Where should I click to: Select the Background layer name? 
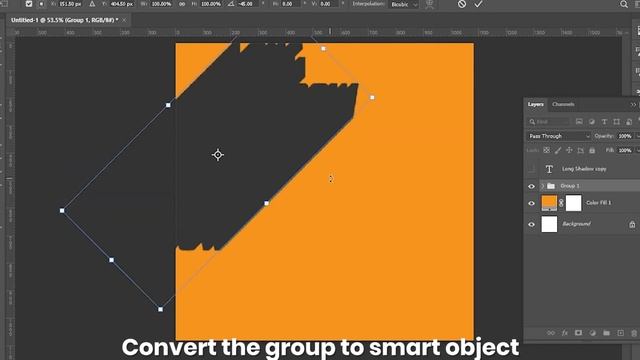576,224
